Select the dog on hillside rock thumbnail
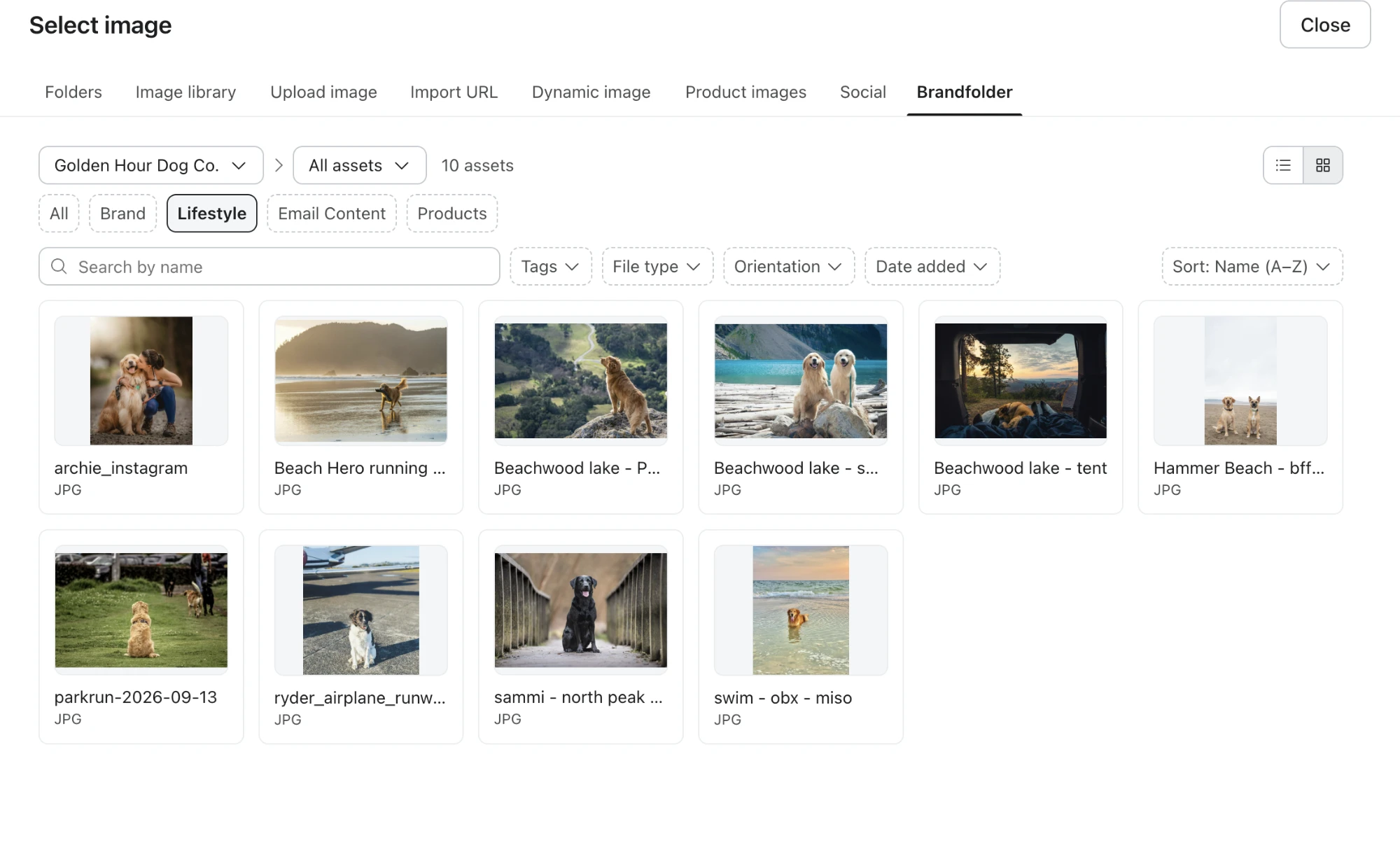The width and height of the screenshot is (1400, 866). [581, 381]
